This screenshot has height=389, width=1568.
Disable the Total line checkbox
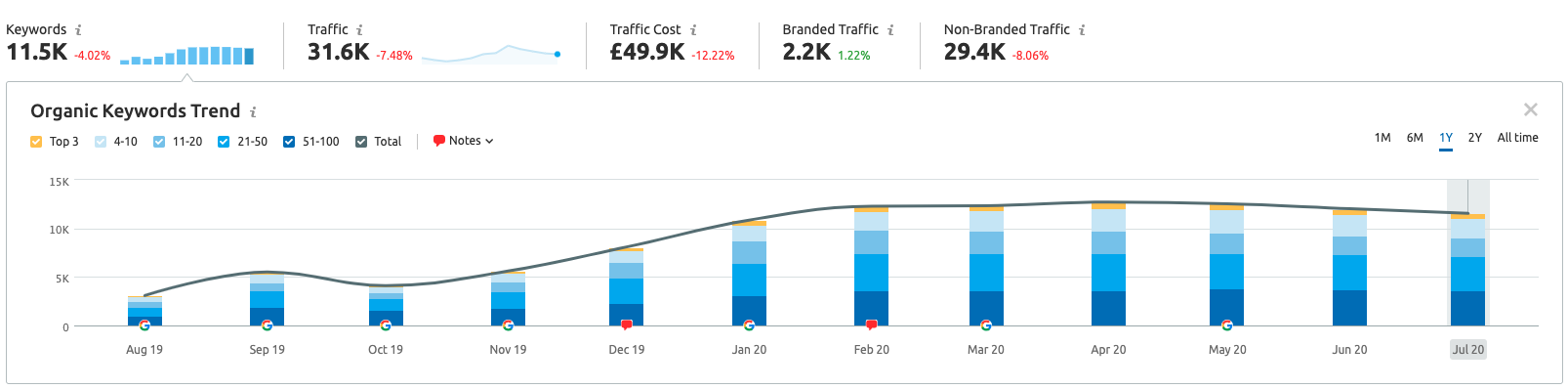pos(361,142)
